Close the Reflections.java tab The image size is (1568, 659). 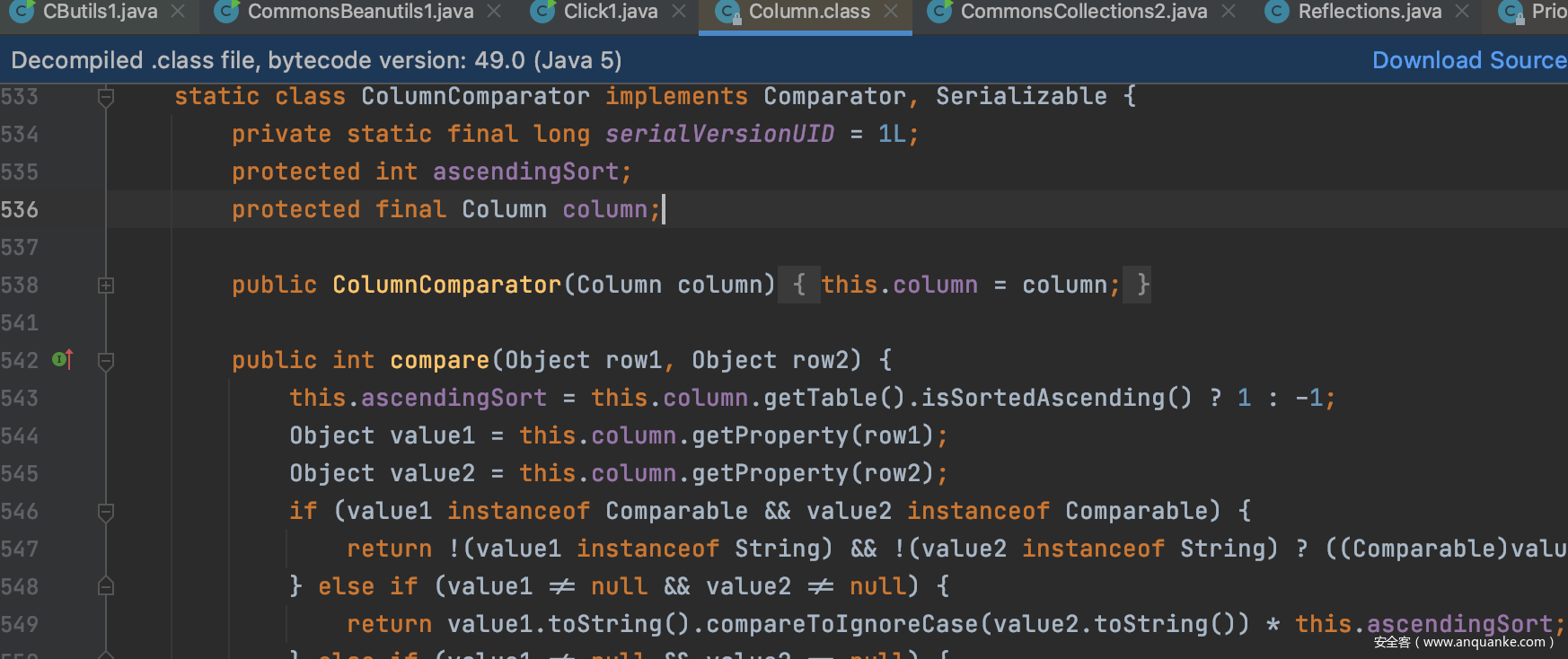coord(1462,12)
